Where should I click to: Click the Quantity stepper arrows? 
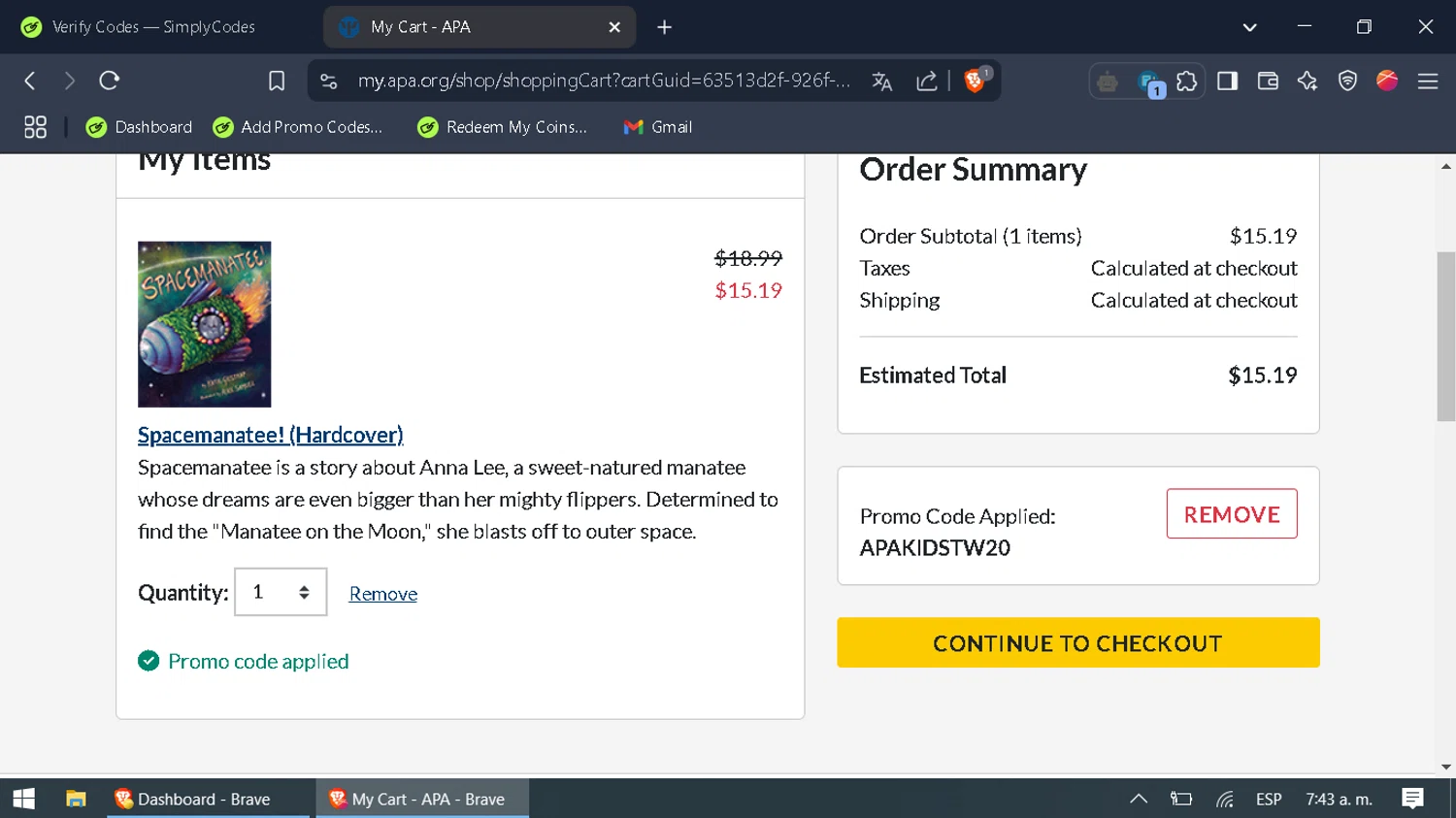304,592
